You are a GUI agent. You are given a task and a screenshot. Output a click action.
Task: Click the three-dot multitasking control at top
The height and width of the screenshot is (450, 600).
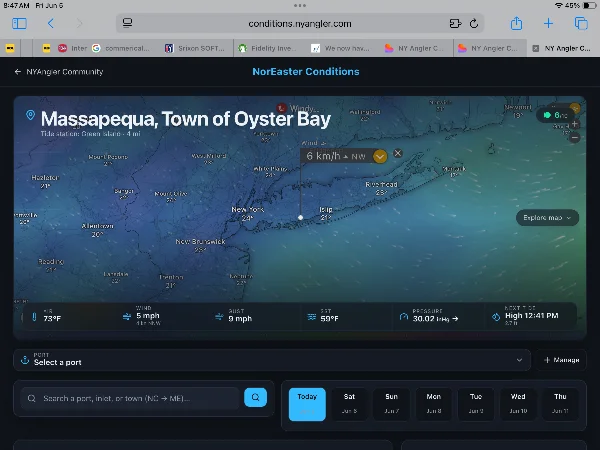click(300, 5)
